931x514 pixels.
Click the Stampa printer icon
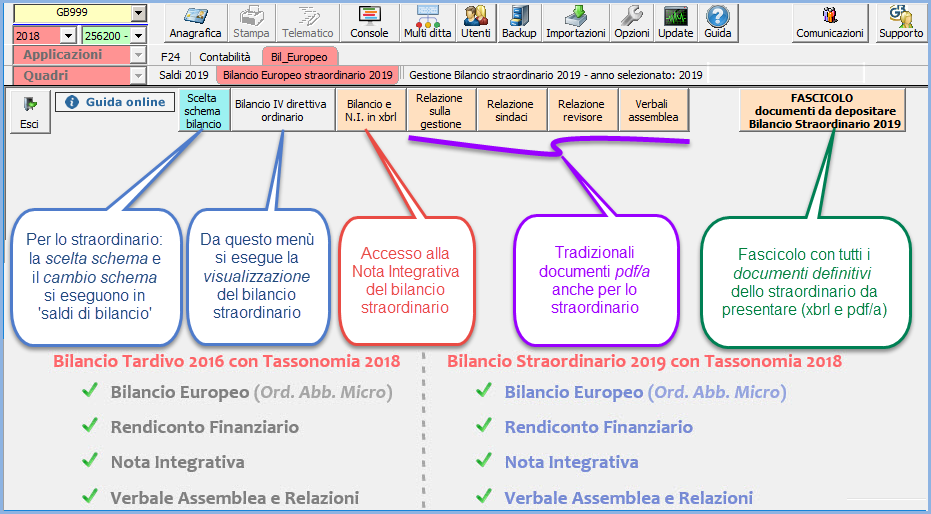click(251, 23)
